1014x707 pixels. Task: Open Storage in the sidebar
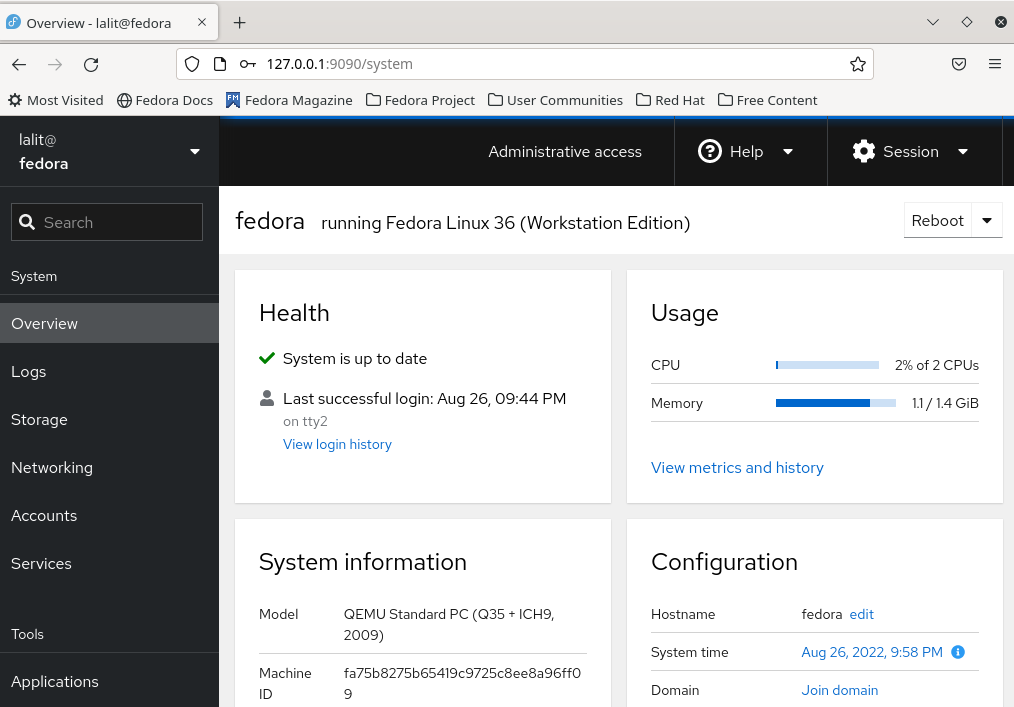pos(39,420)
